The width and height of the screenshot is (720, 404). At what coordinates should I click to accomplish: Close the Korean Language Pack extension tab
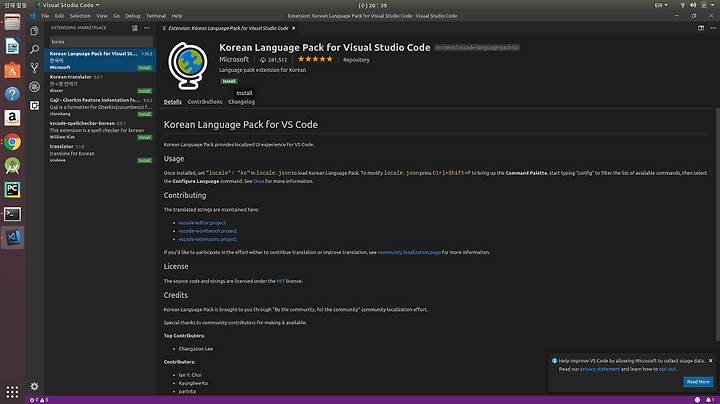coord(293,28)
